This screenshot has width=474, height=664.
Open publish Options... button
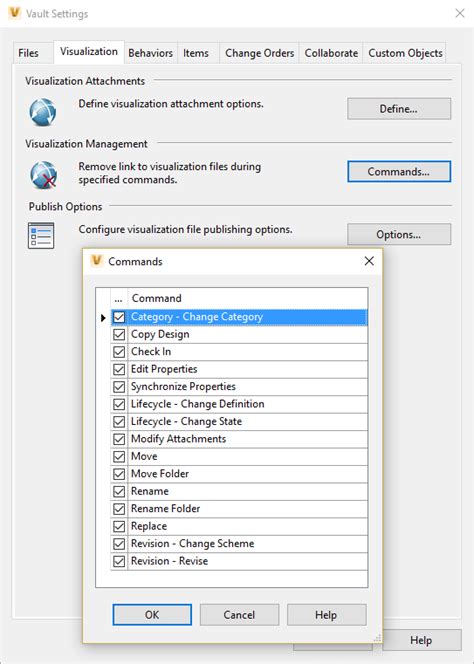tap(399, 234)
